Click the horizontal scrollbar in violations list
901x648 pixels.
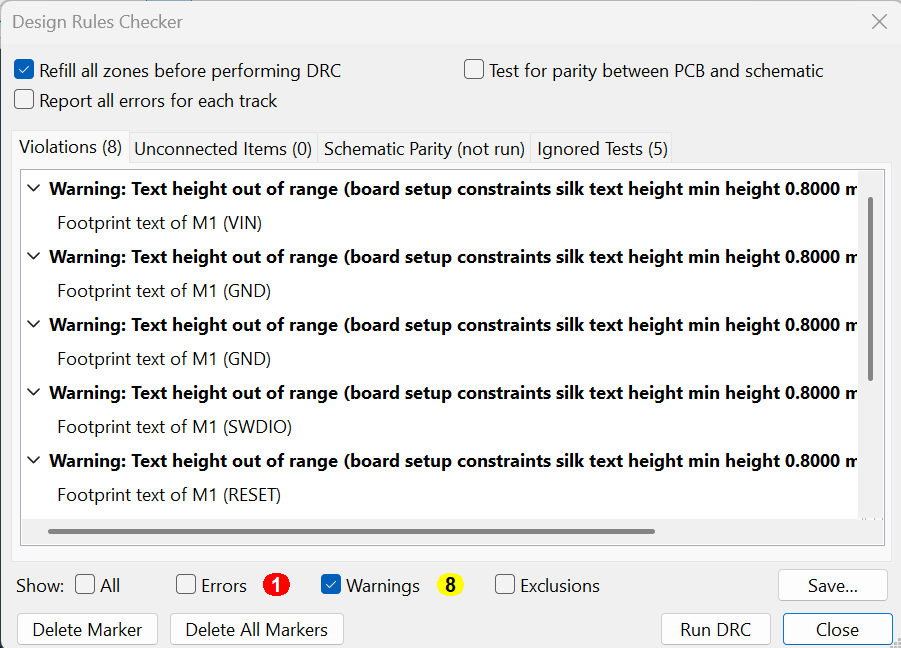350,531
